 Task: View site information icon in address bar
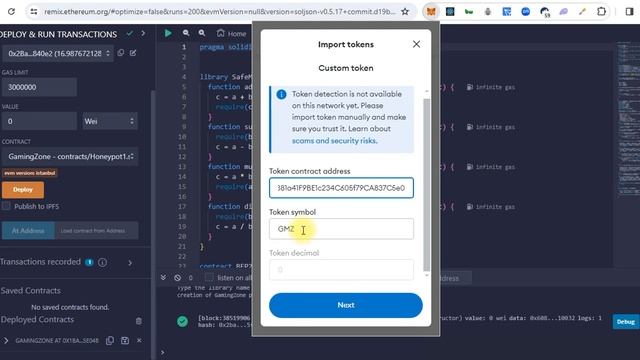[34, 11]
